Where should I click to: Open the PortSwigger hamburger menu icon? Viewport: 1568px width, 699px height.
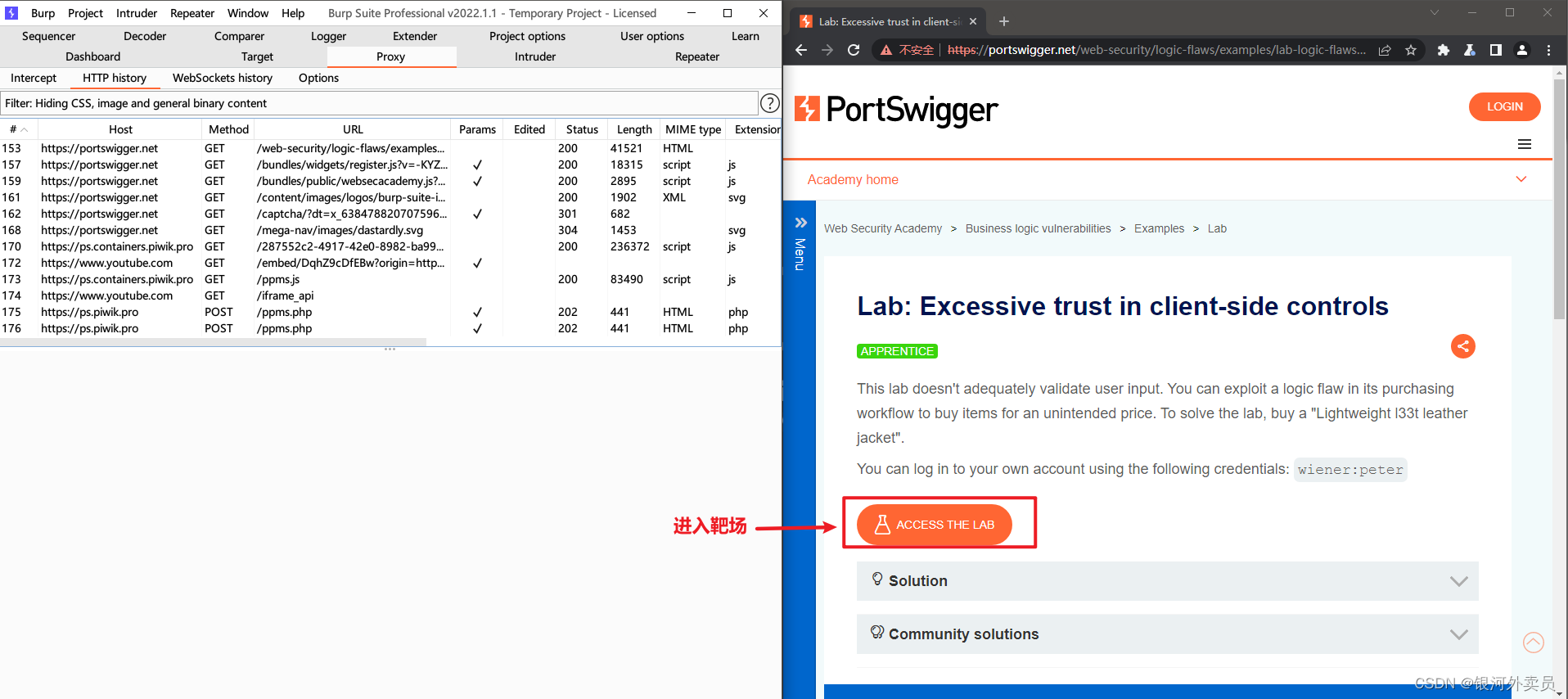[x=1525, y=144]
